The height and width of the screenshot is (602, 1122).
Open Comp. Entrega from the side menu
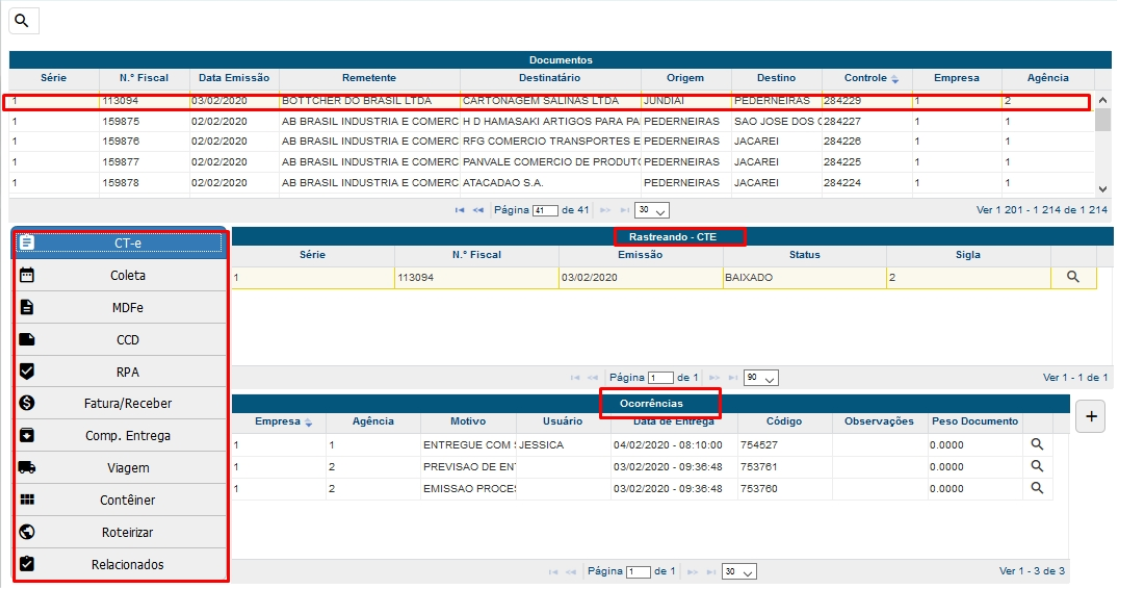click(127, 436)
